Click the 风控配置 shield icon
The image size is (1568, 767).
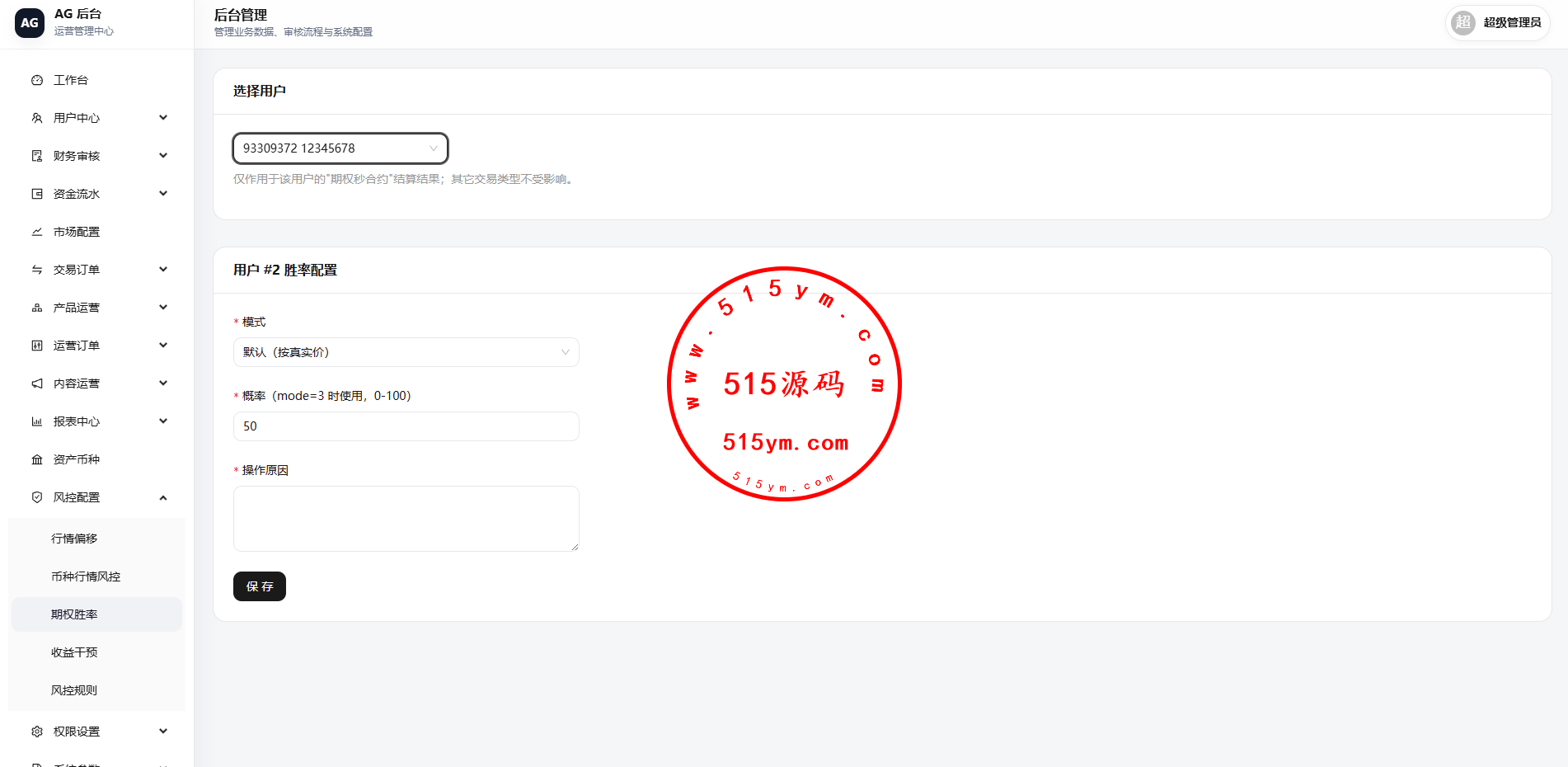37,497
